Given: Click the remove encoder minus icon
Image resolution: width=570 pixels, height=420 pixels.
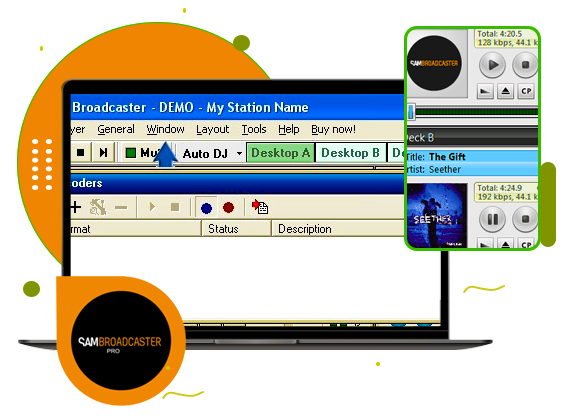Looking at the screenshot, I should coord(121,208).
